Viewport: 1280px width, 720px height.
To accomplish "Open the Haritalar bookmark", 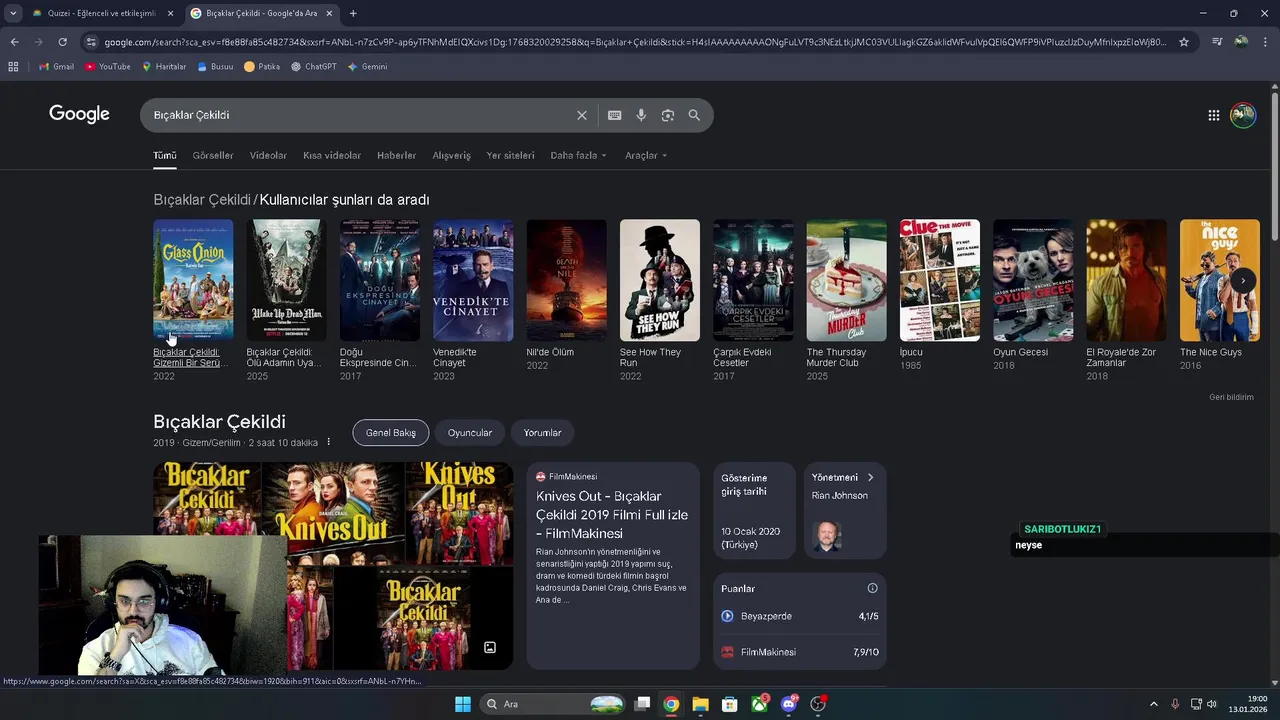I will point(164,67).
